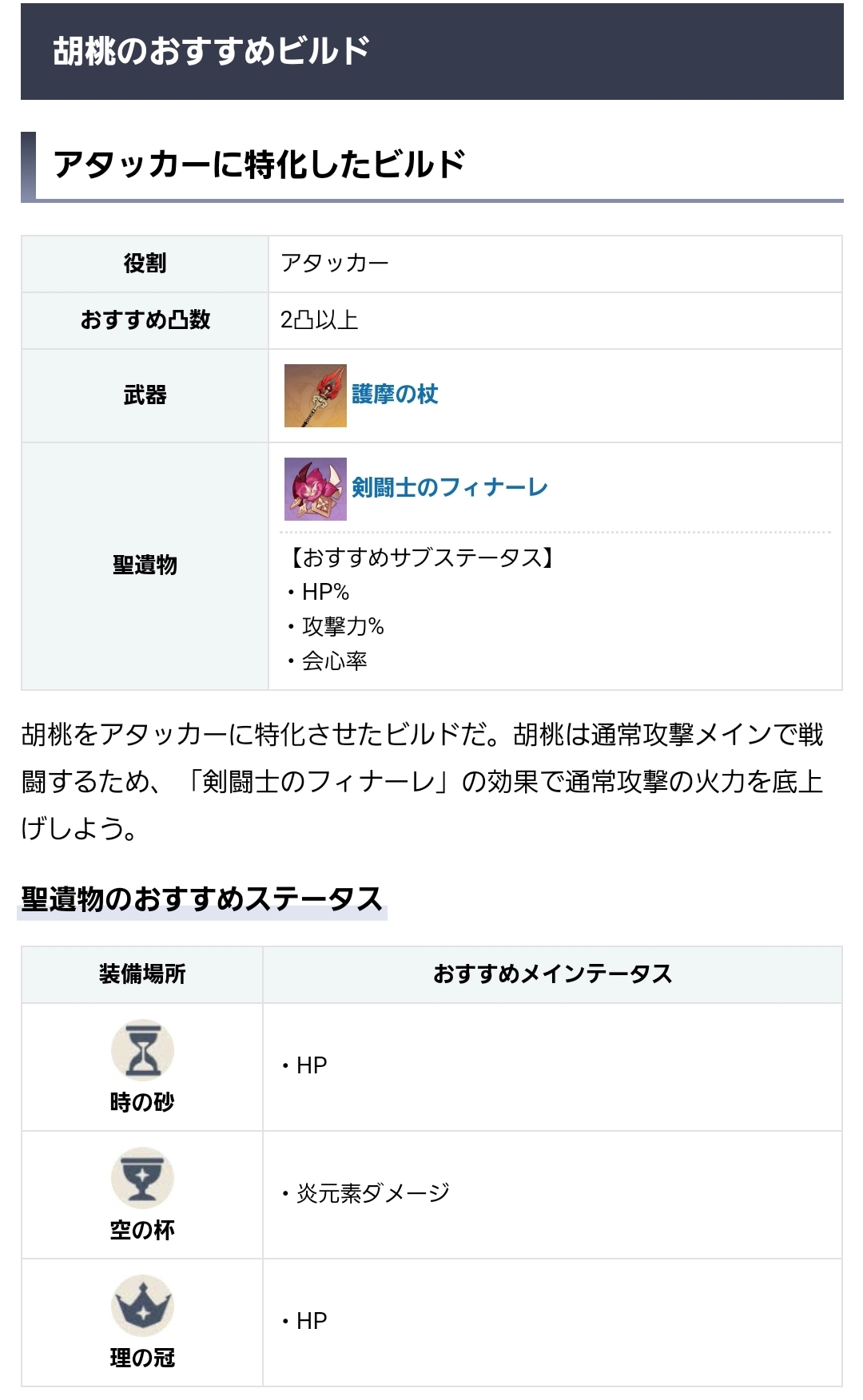Click the 聖遺物のおすすめステータス subheading
This screenshot has height=1400, width=863.
click(201, 899)
